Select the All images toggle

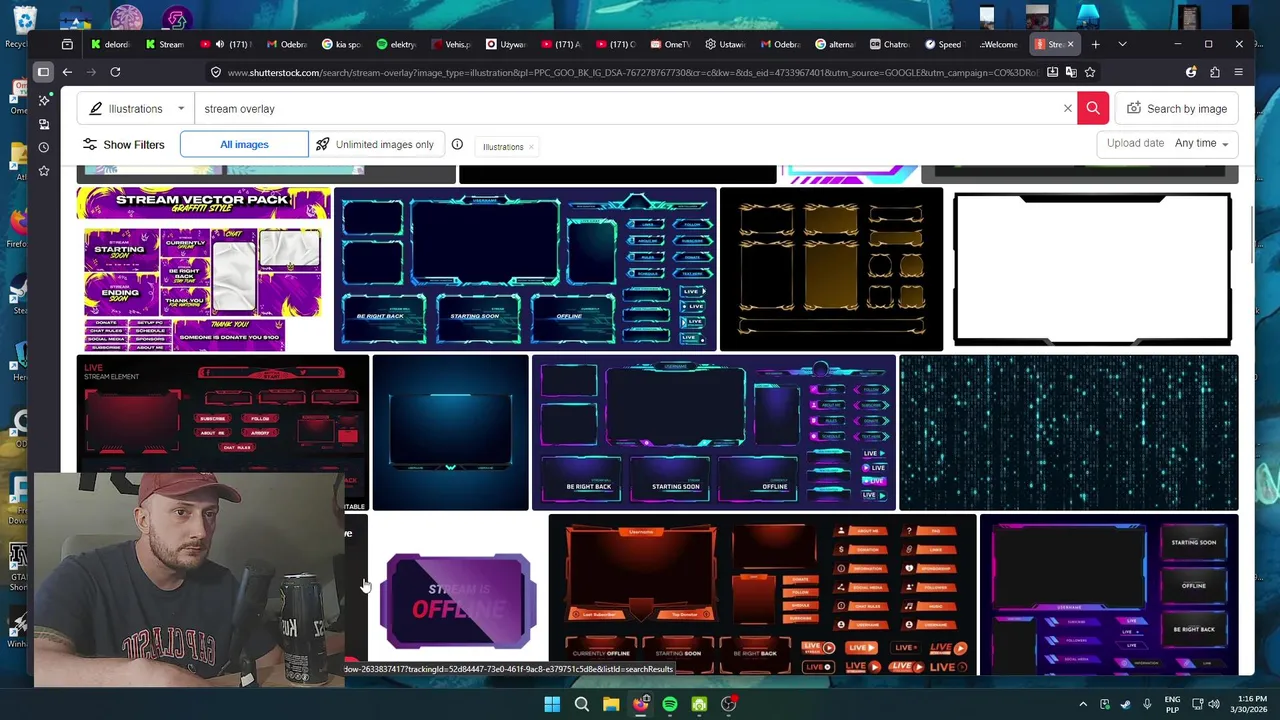click(x=244, y=144)
